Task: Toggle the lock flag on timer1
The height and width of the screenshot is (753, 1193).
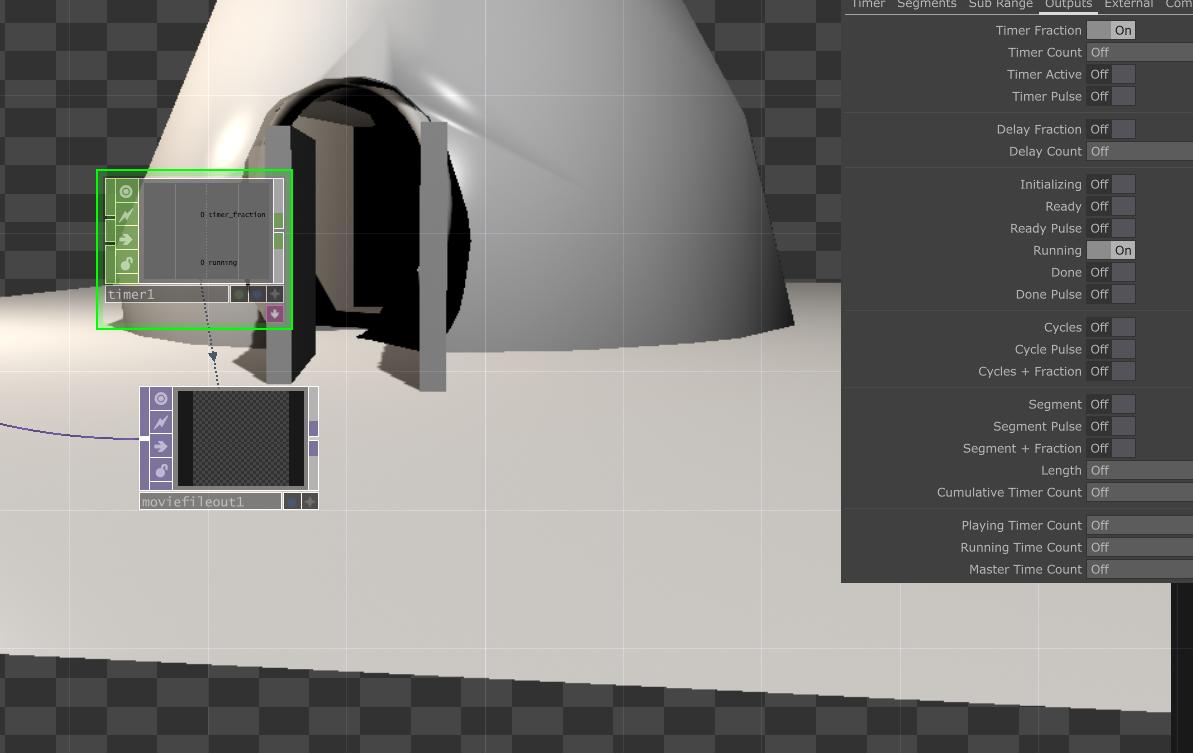Action: coord(126,264)
